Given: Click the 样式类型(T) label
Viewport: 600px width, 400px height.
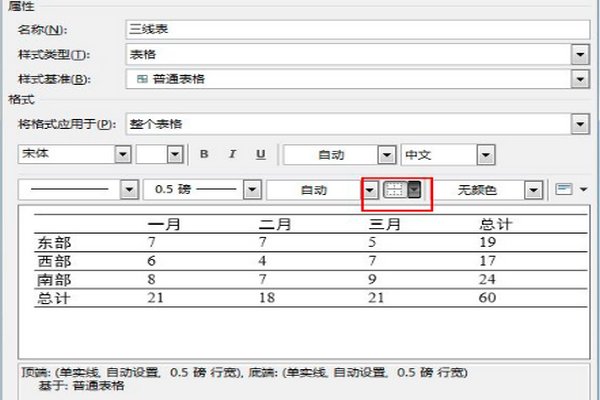Looking at the screenshot, I should 54,55.
